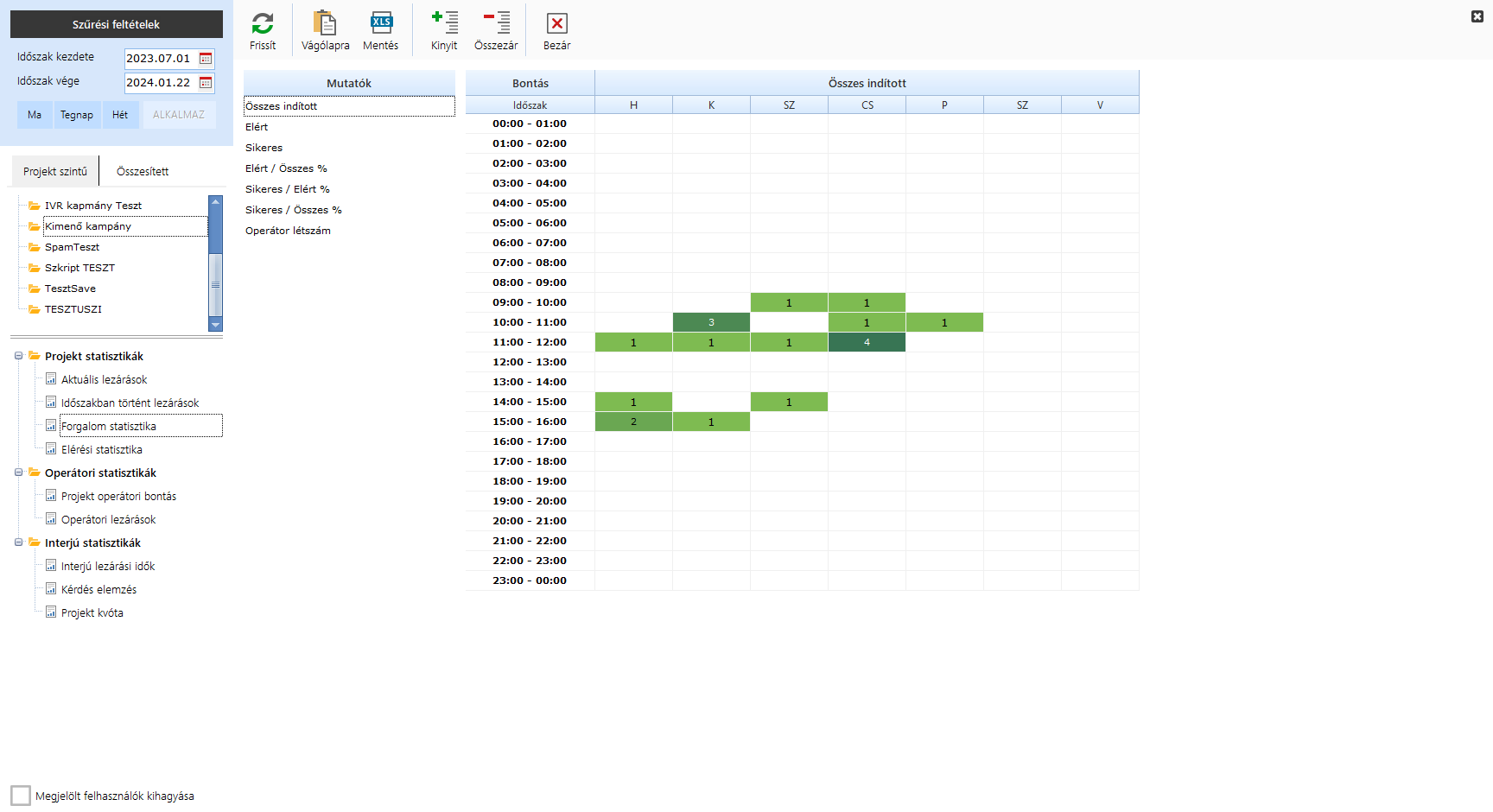The height and width of the screenshot is (812, 1493).
Task: Toggle Megjelölt felhasználók kihagyása checkbox
Action: point(21,796)
